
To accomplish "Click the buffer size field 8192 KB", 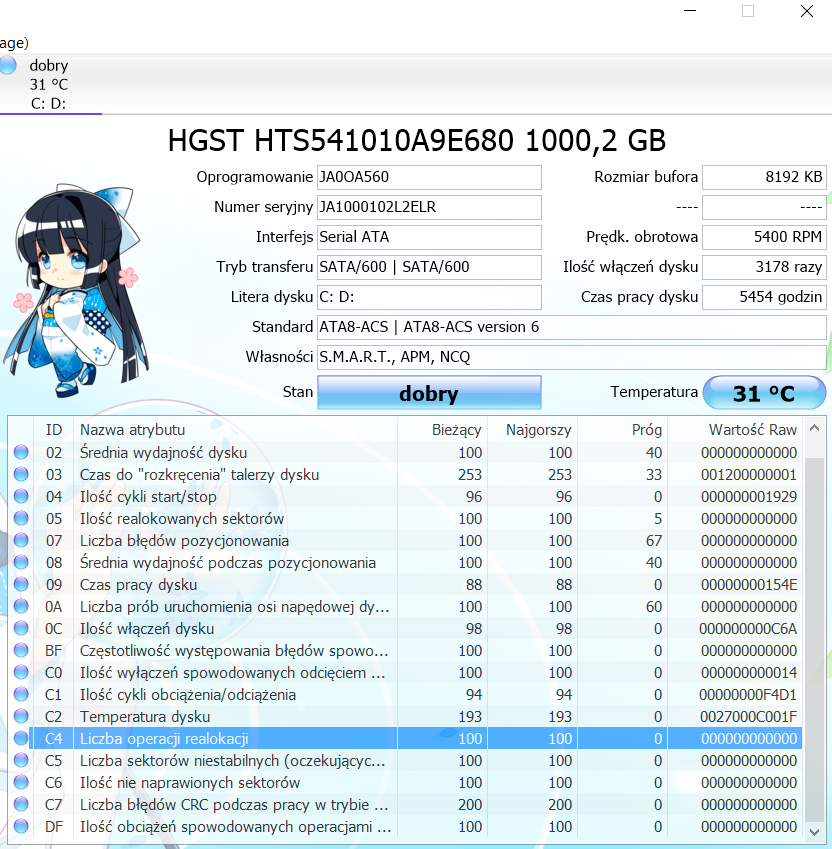I will click(764, 177).
